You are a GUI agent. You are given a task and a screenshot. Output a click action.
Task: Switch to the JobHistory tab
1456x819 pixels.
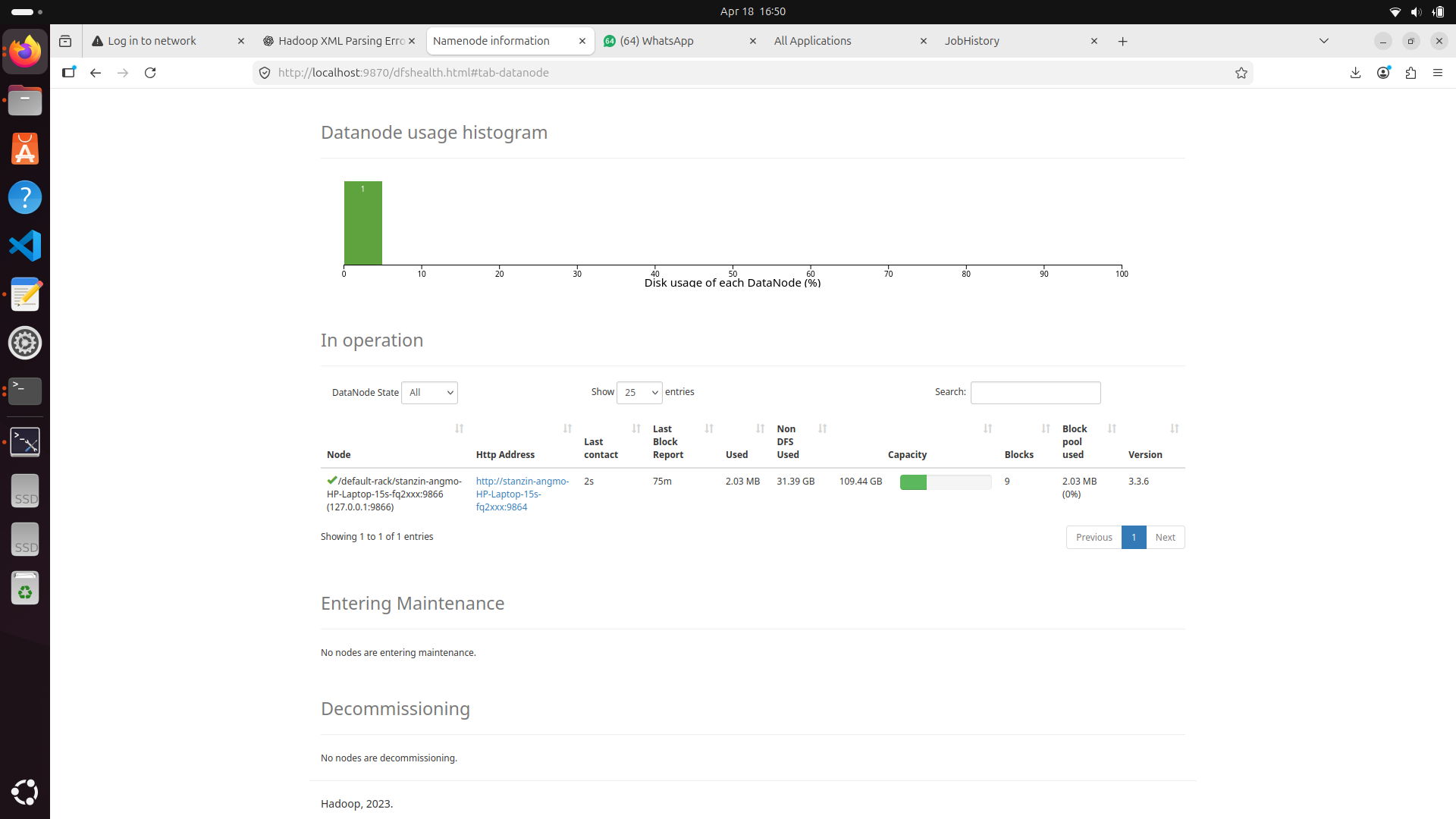click(973, 41)
